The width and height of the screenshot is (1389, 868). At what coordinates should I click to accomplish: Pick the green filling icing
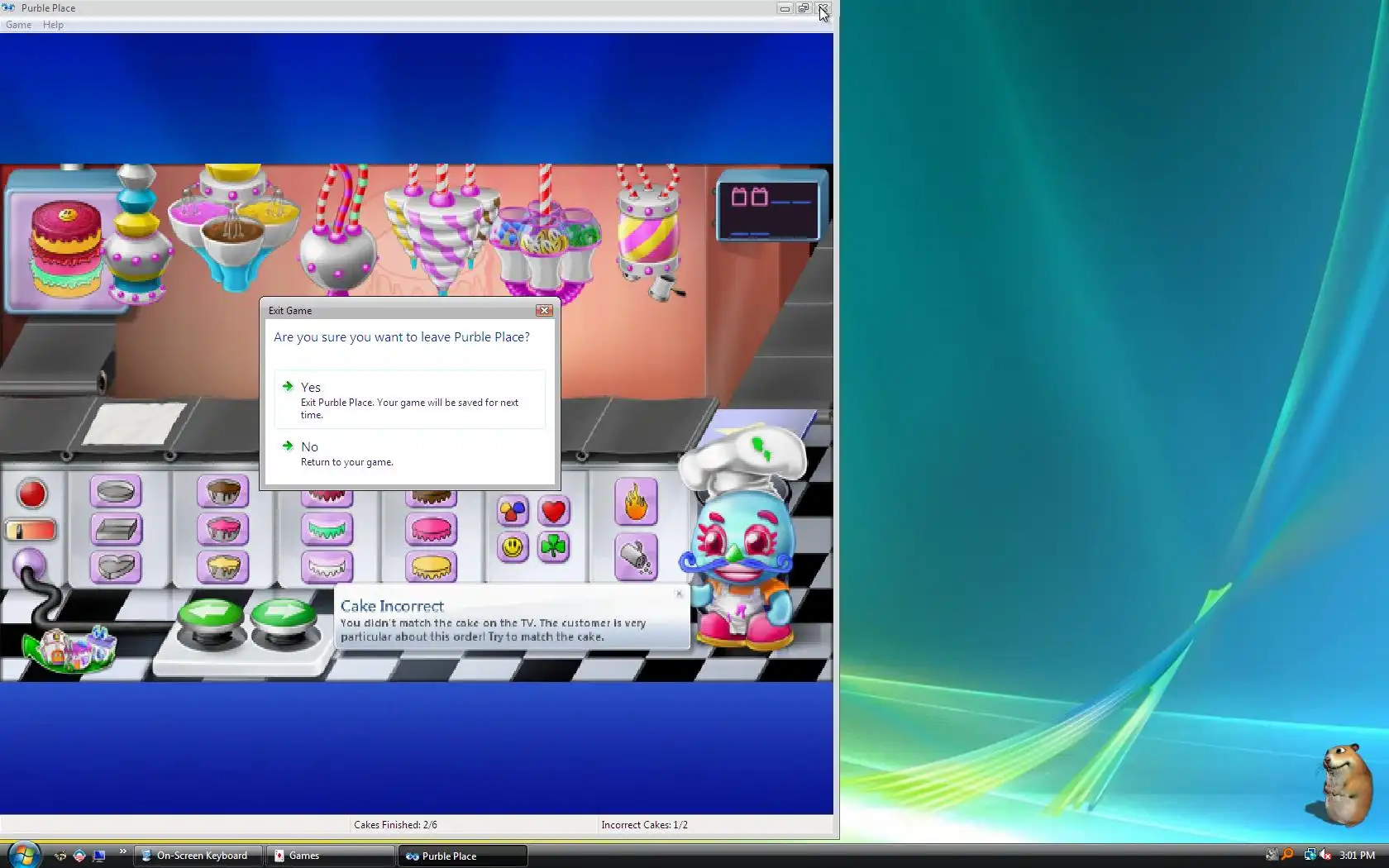[x=327, y=529]
